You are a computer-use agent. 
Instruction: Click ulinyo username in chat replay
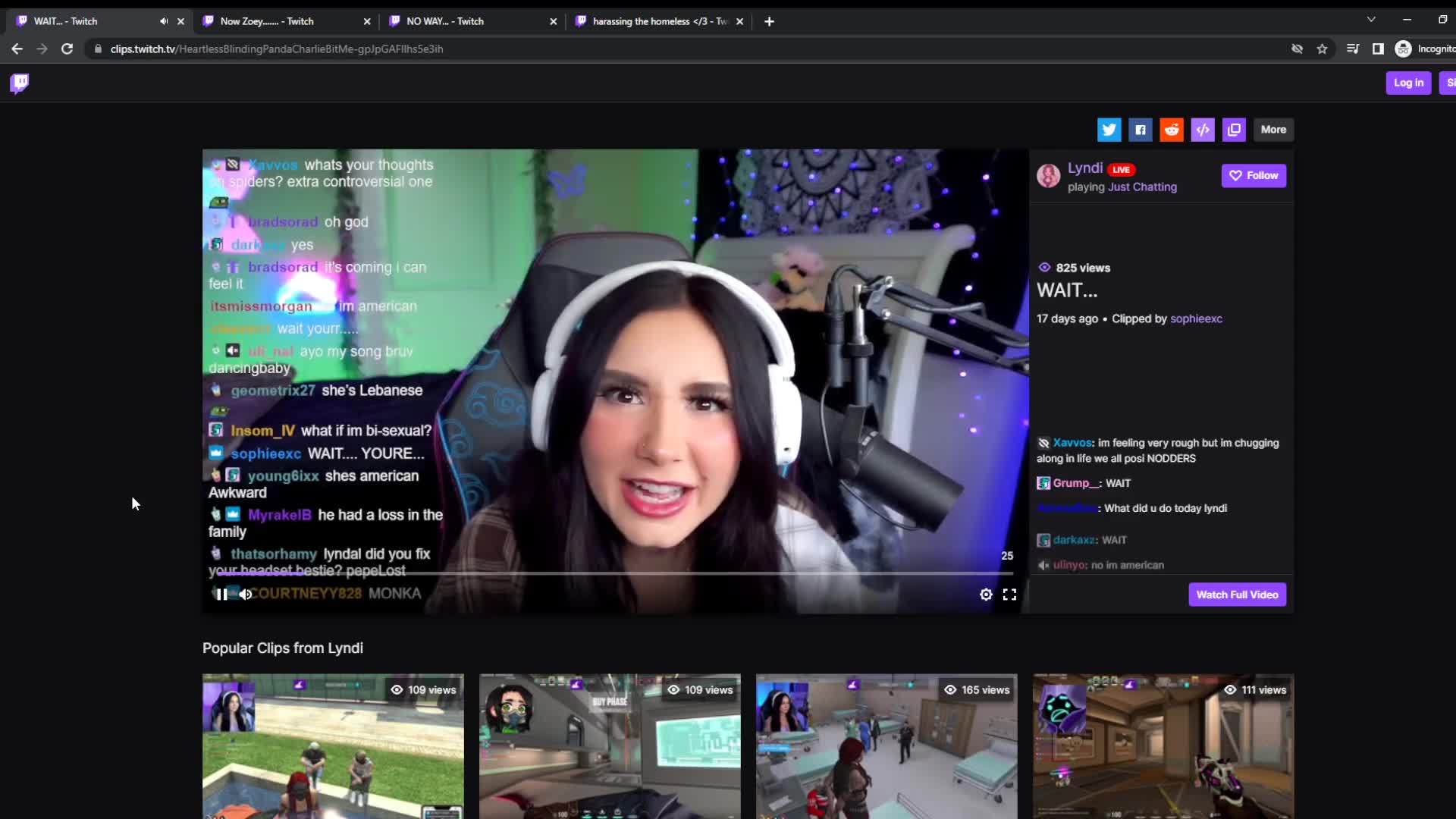pos(1070,565)
